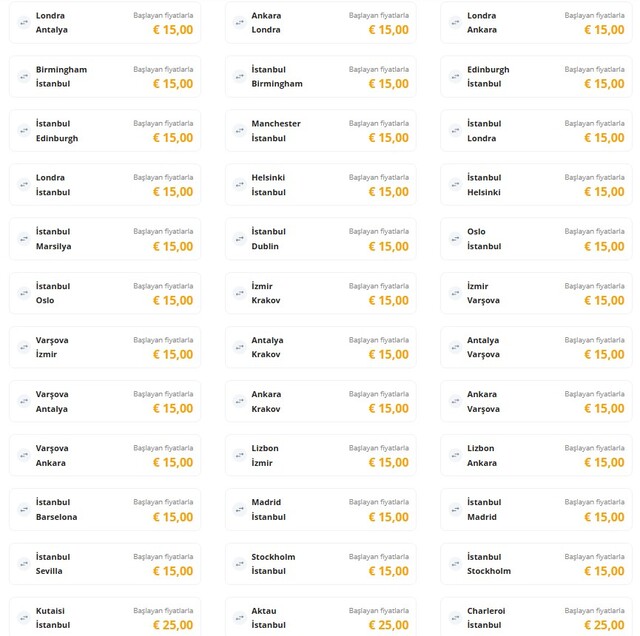Choose the Stockholm to İstanbul route card
Image resolution: width=640 pixels, height=636 pixels.
[x=320, y=564]
